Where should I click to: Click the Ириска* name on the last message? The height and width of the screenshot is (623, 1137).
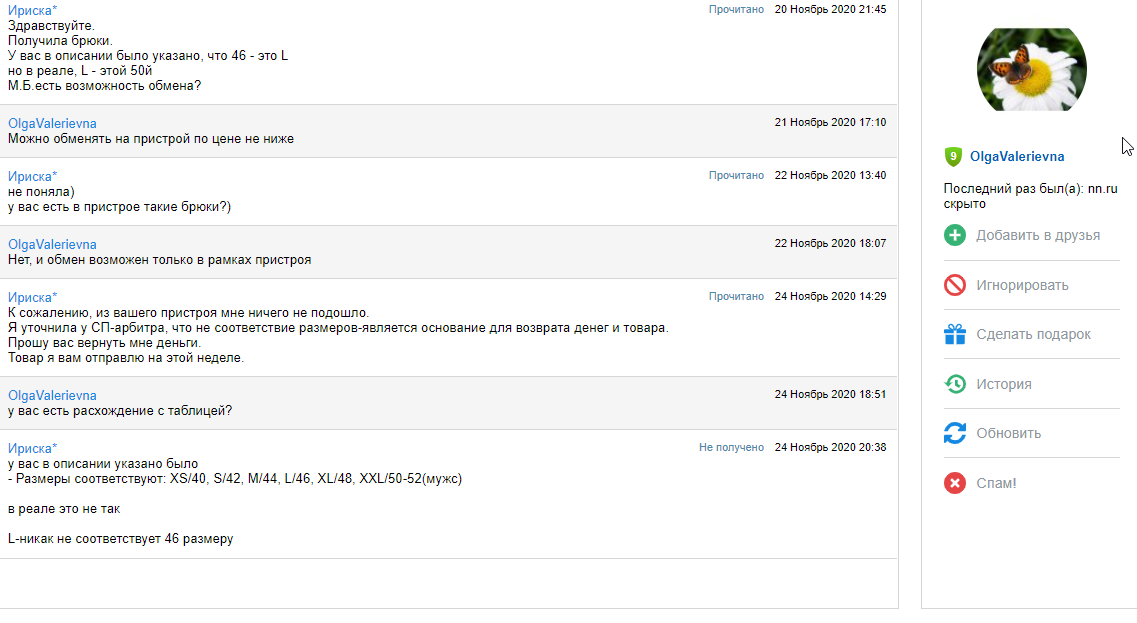point(33,448)
